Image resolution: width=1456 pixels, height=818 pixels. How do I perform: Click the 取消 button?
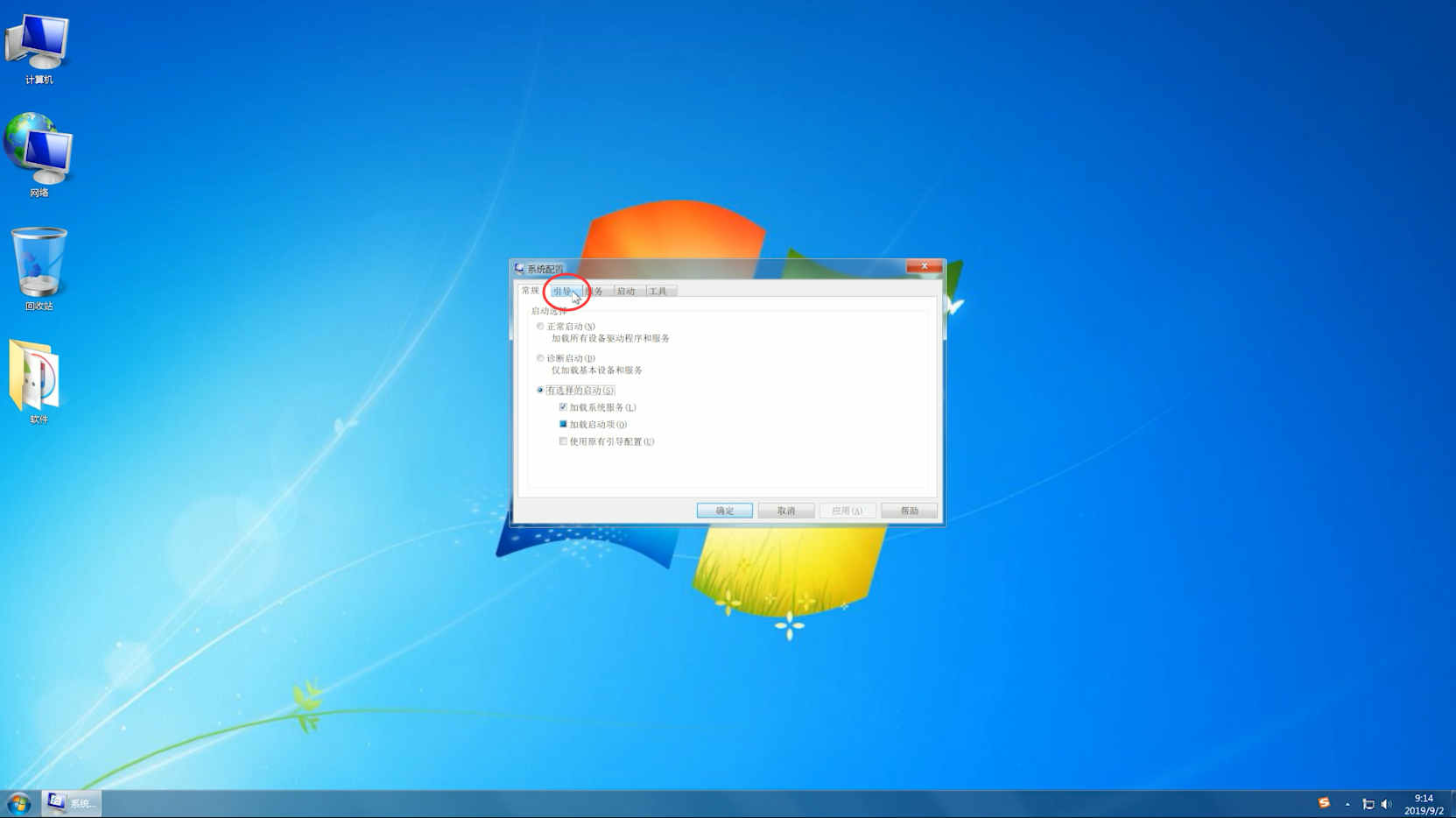(x=786, y=511)
